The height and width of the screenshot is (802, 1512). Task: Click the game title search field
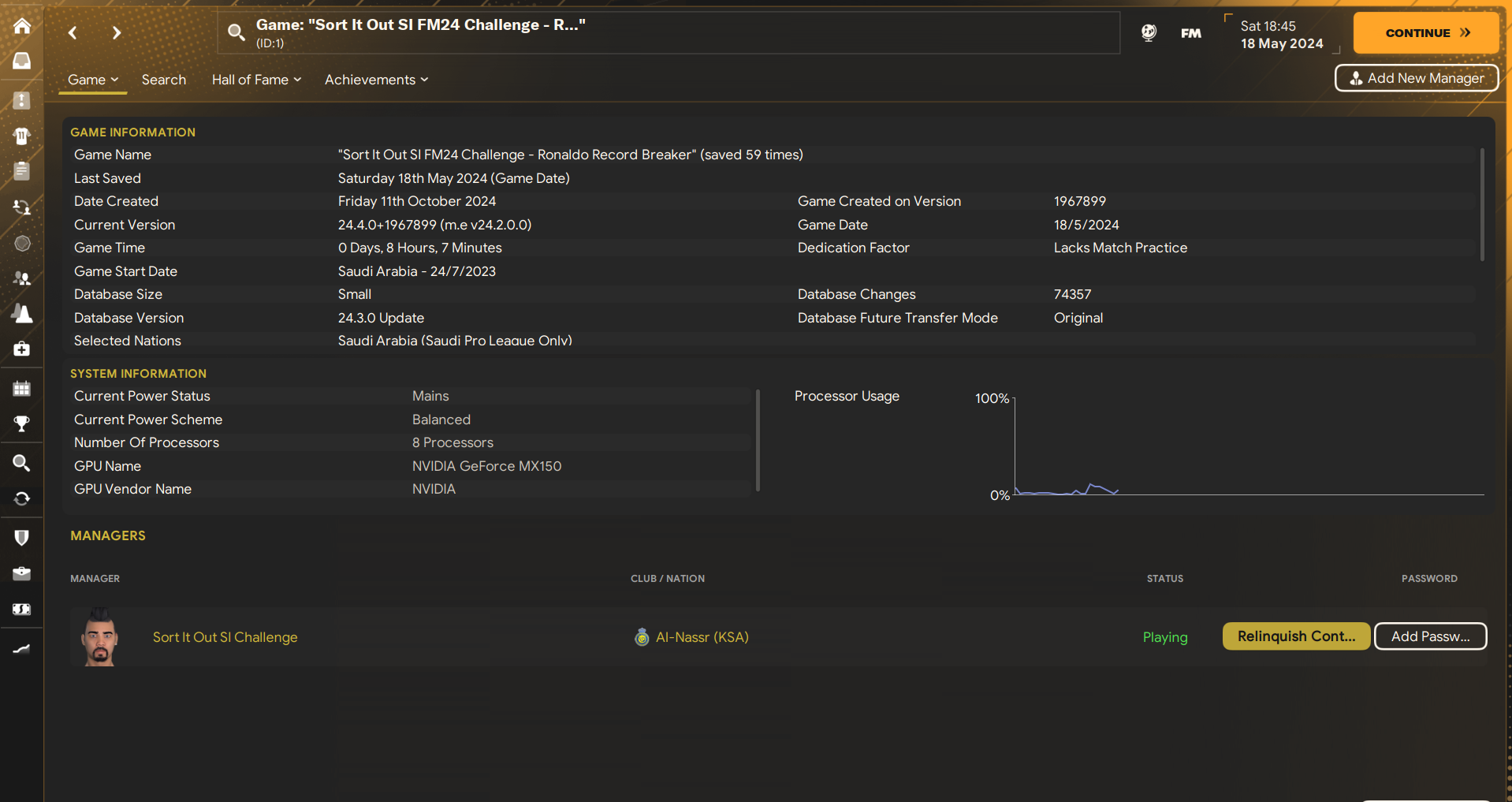[x=668, y=32]
